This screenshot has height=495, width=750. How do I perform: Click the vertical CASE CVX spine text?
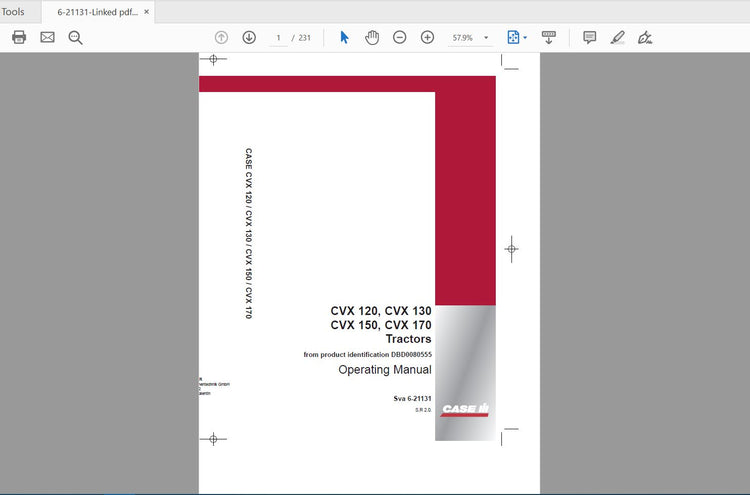(248, 233)
